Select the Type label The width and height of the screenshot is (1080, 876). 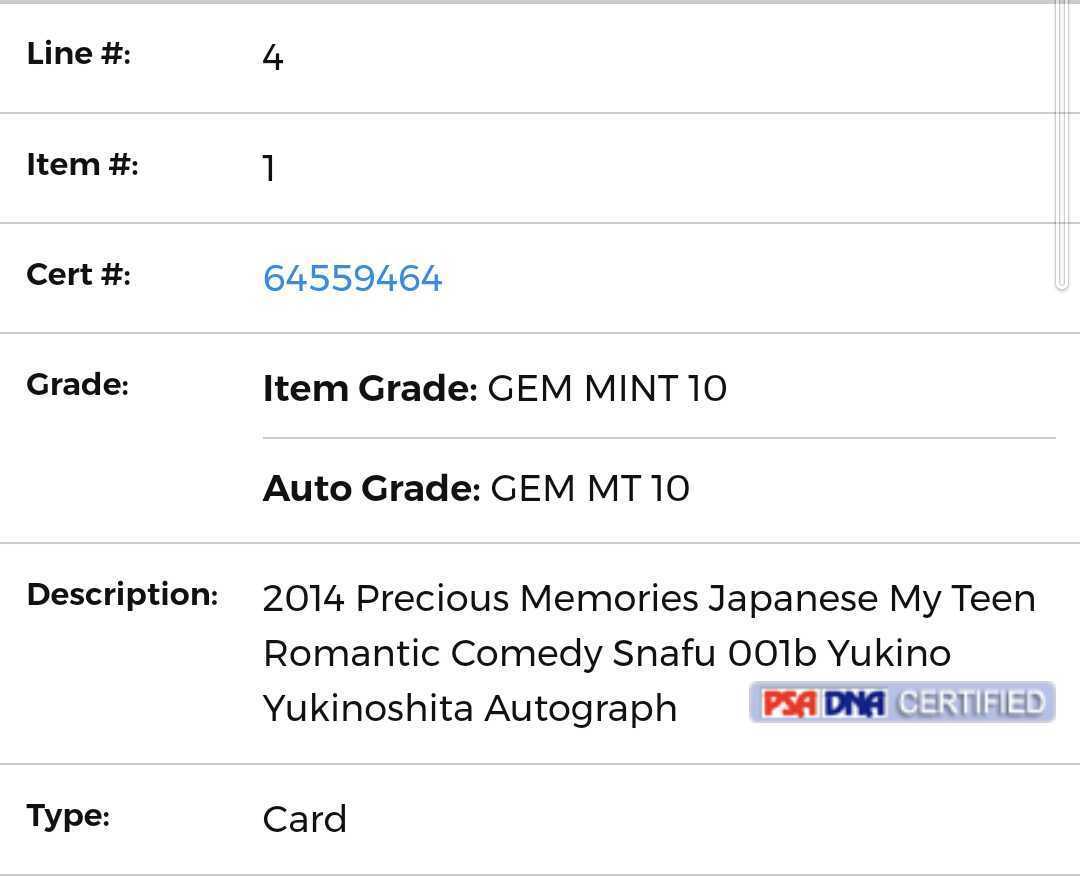pyautogui.click(x=68, y=817)
